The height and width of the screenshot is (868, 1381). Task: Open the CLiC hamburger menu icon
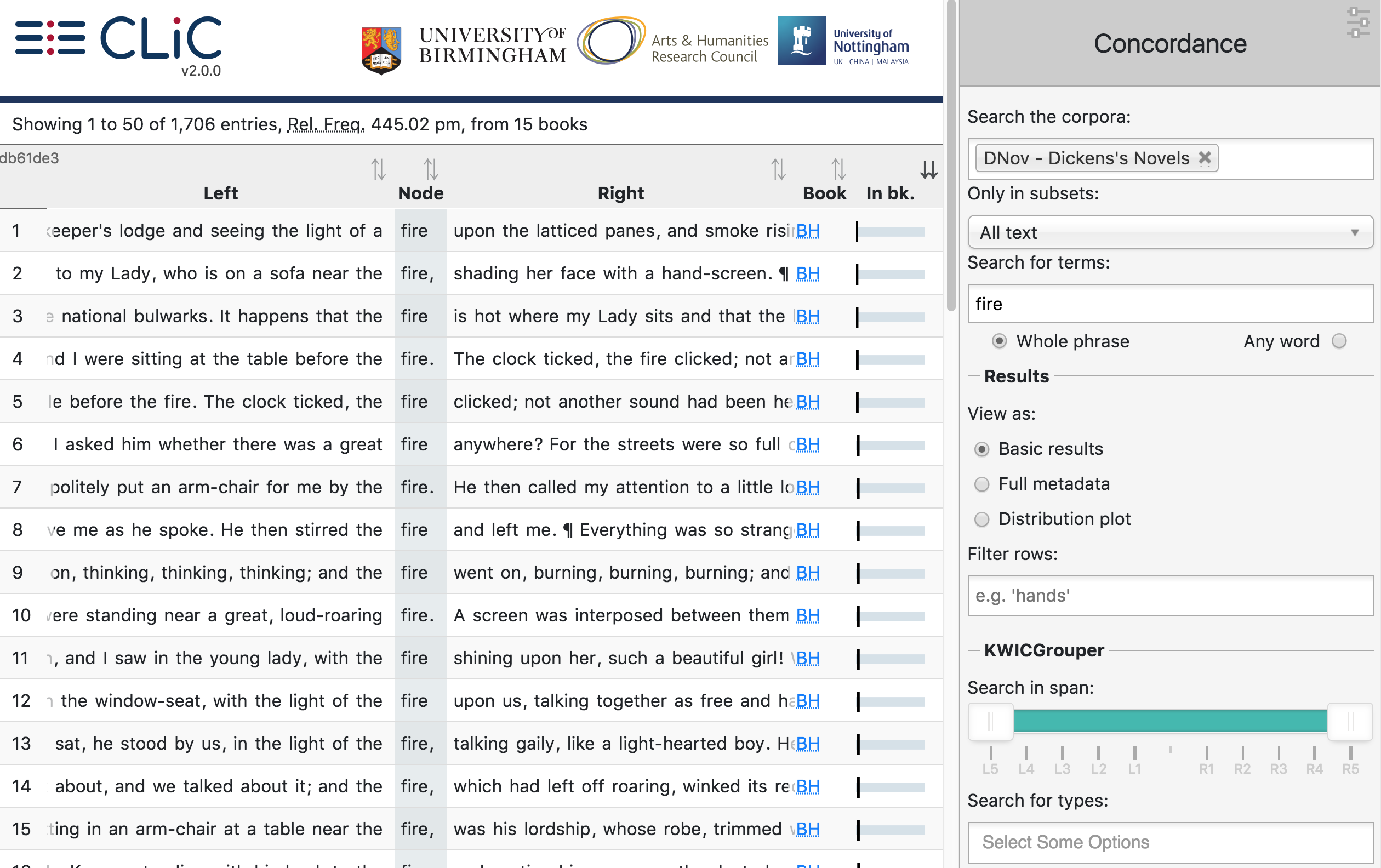coord(50,38)
